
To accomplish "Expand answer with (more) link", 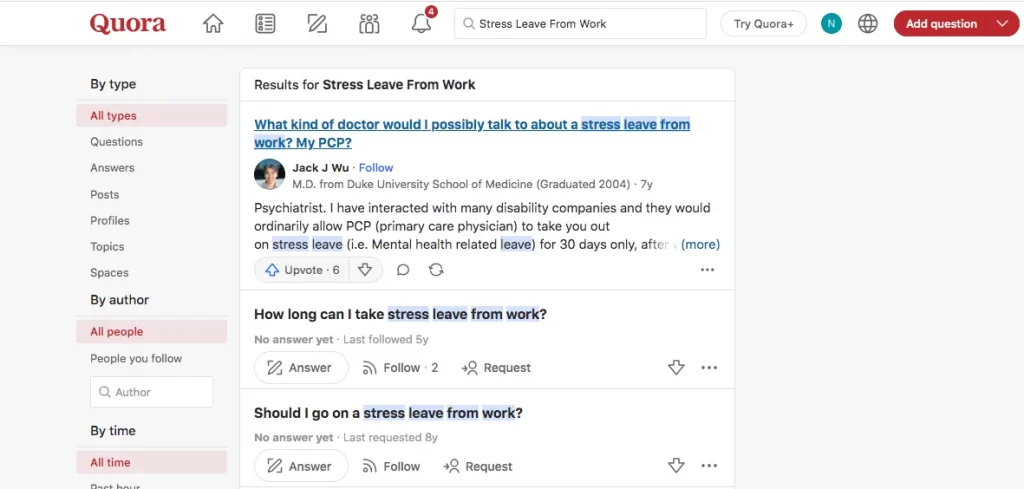I will pos(700,245).
